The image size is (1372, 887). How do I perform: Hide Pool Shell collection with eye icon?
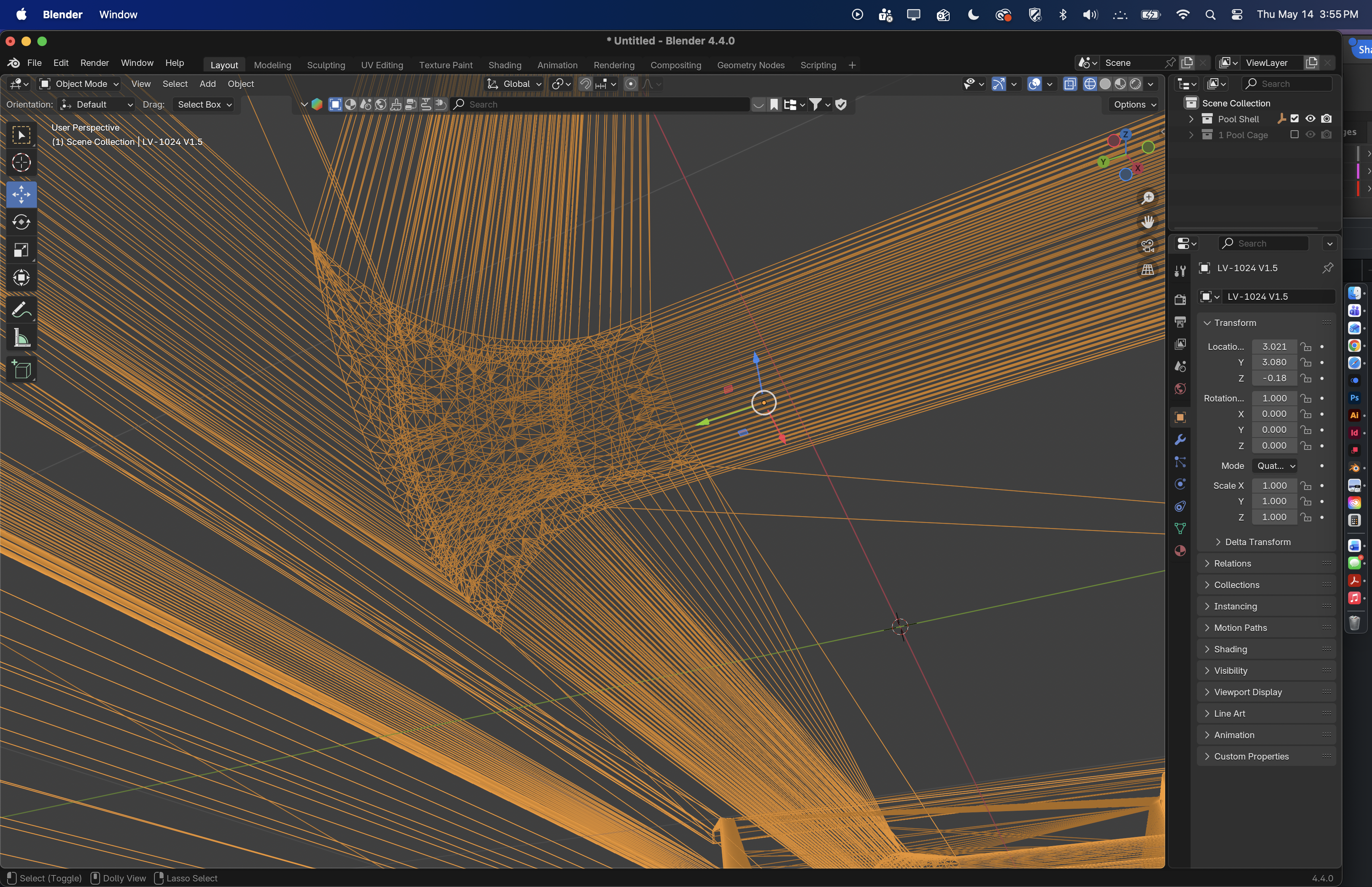(x=1310, y=119)
